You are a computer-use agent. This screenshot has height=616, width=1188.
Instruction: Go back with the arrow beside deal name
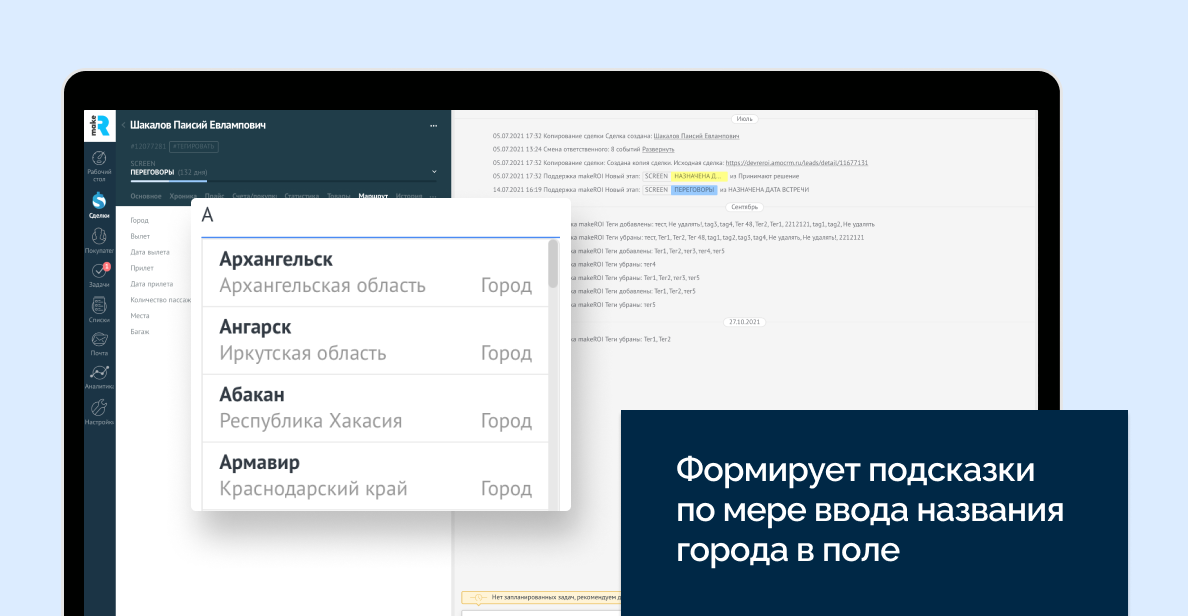[123, 125]
